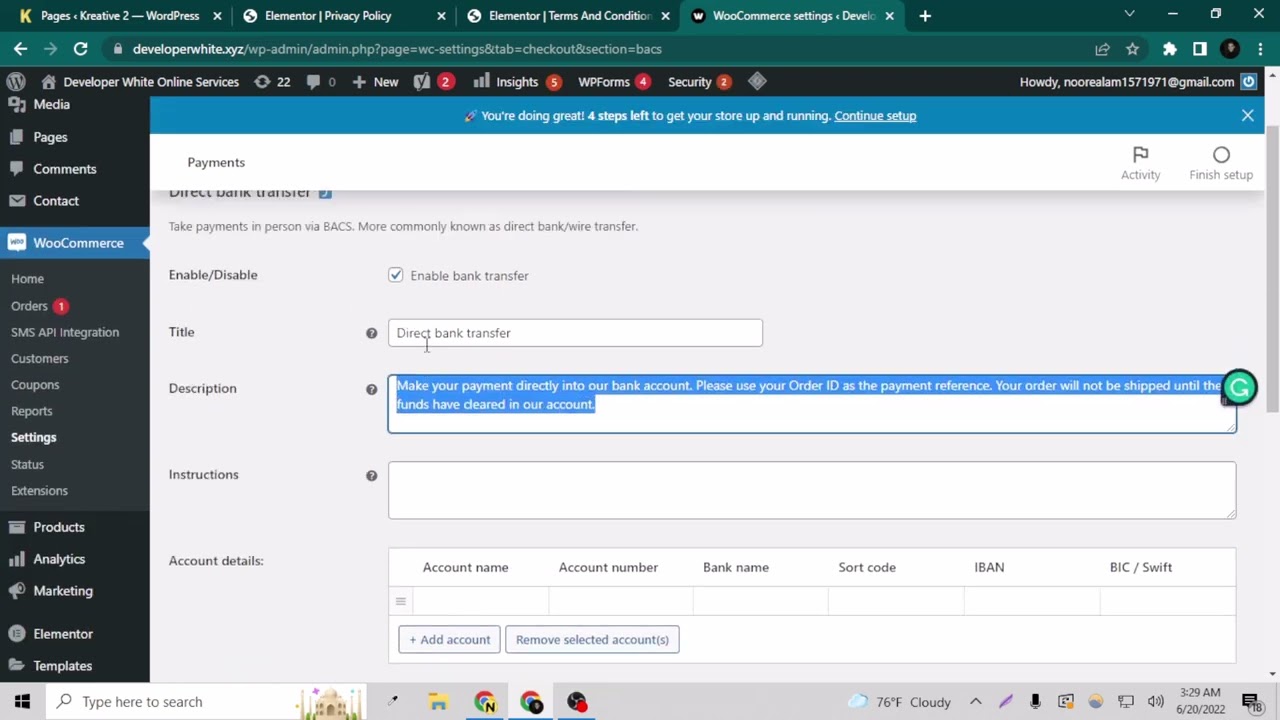
Task: Click the New content plus button
Action: 376,82
